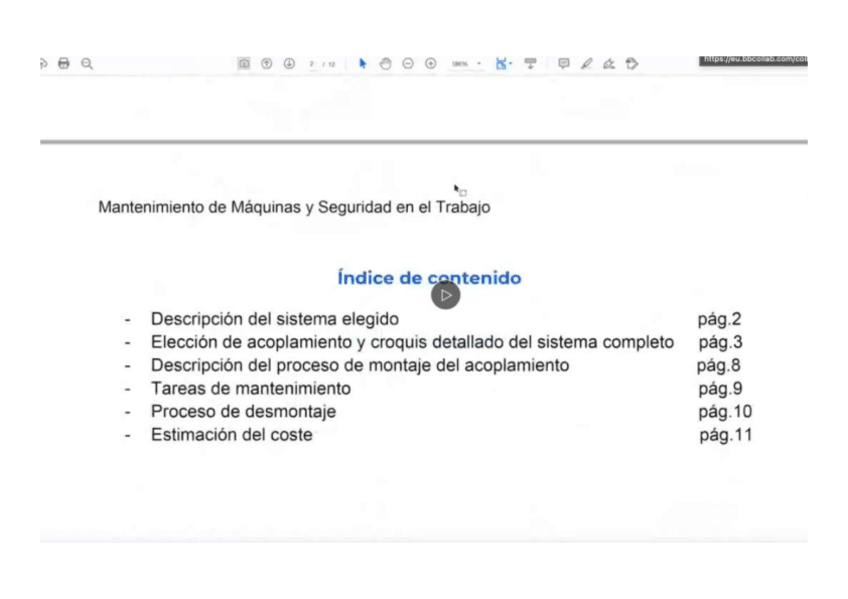Choose the arrow selection tool
This screenshot has width=848, height=599.
pyautogui.click(x=363, y=63)
